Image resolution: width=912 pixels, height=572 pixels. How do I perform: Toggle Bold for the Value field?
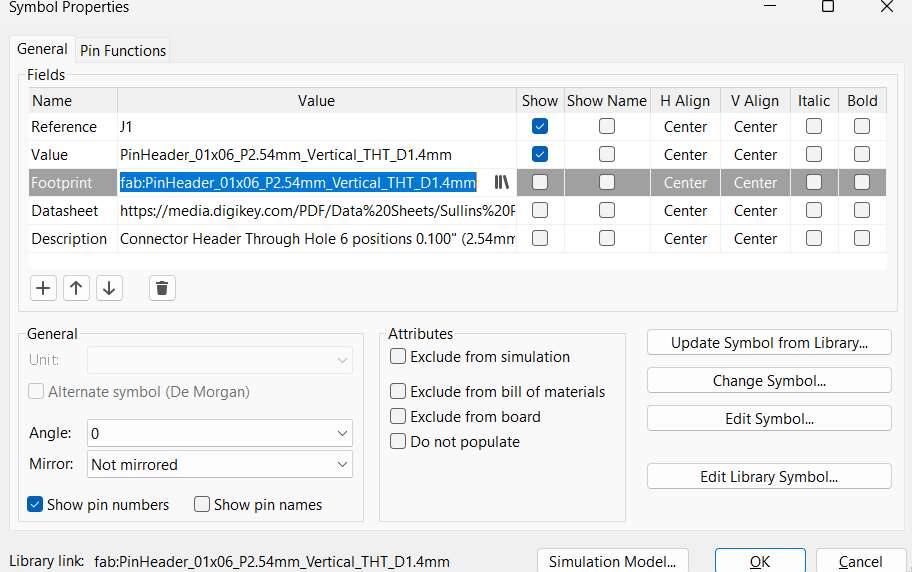(x=862, y=155)
